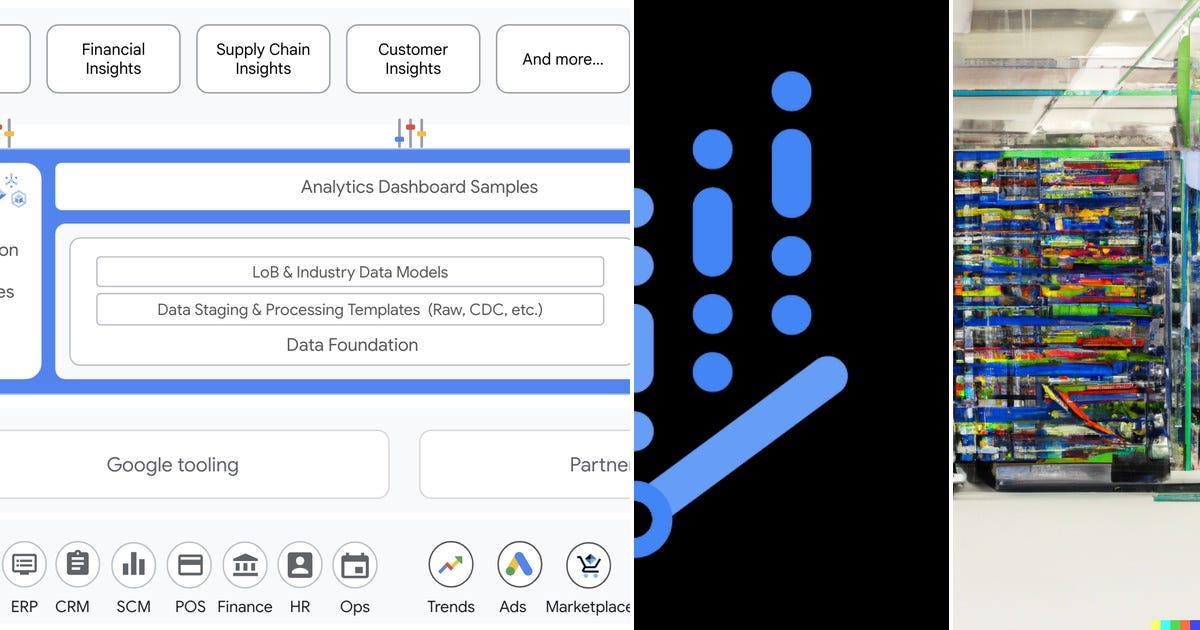Select the LoB & Industry Data Models box

click(350, 271)
